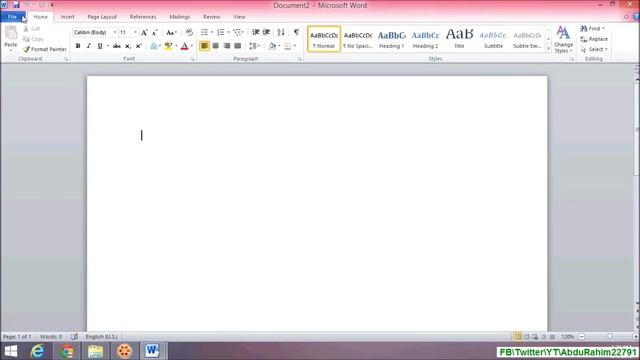Open Paragraph dialog launcher
The image size is (640, 360).
coord(299,60)
